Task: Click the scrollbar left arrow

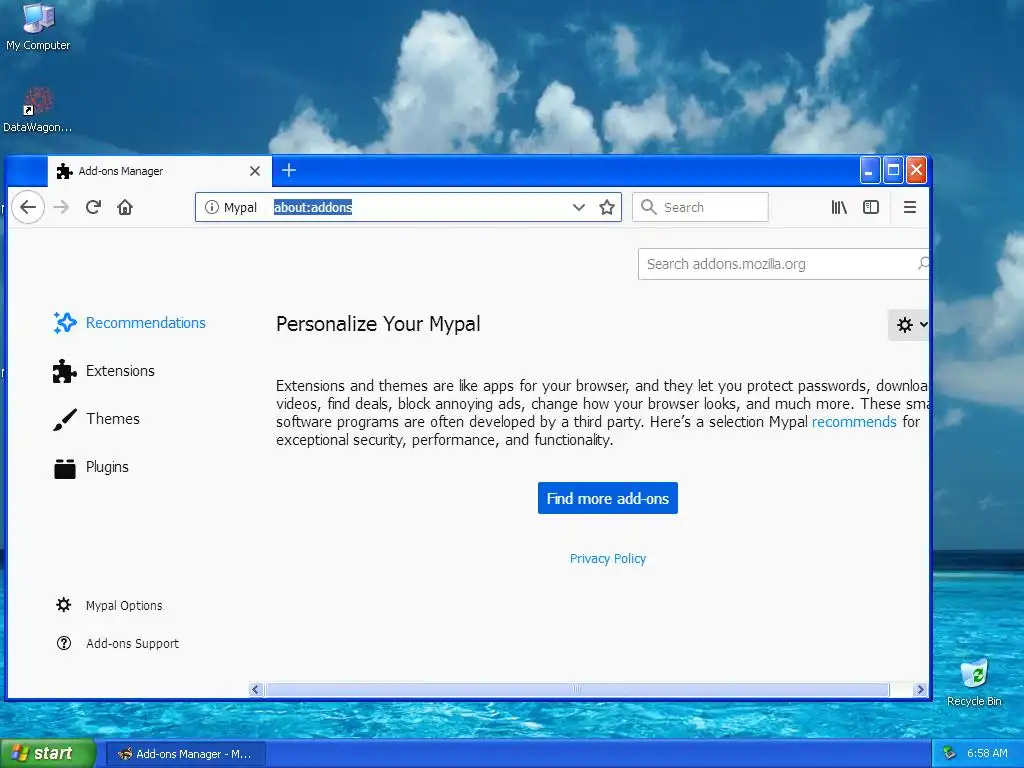Action: point(256,690)
